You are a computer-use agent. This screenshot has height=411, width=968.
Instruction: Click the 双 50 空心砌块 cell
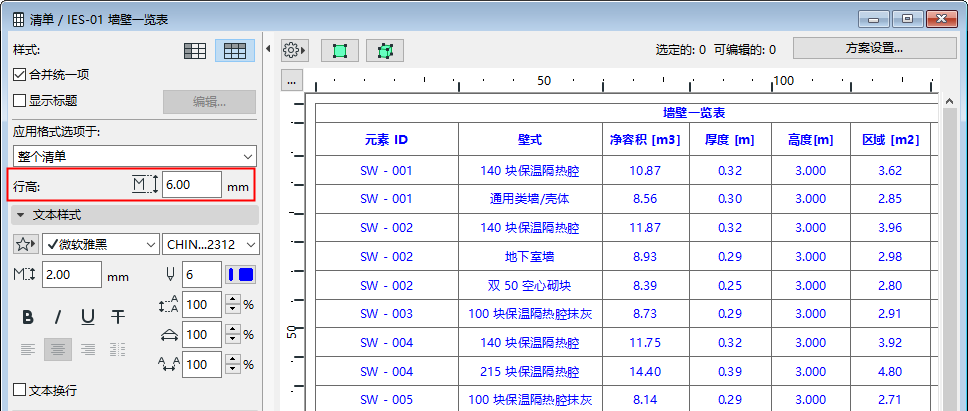(x=530, y=286)
